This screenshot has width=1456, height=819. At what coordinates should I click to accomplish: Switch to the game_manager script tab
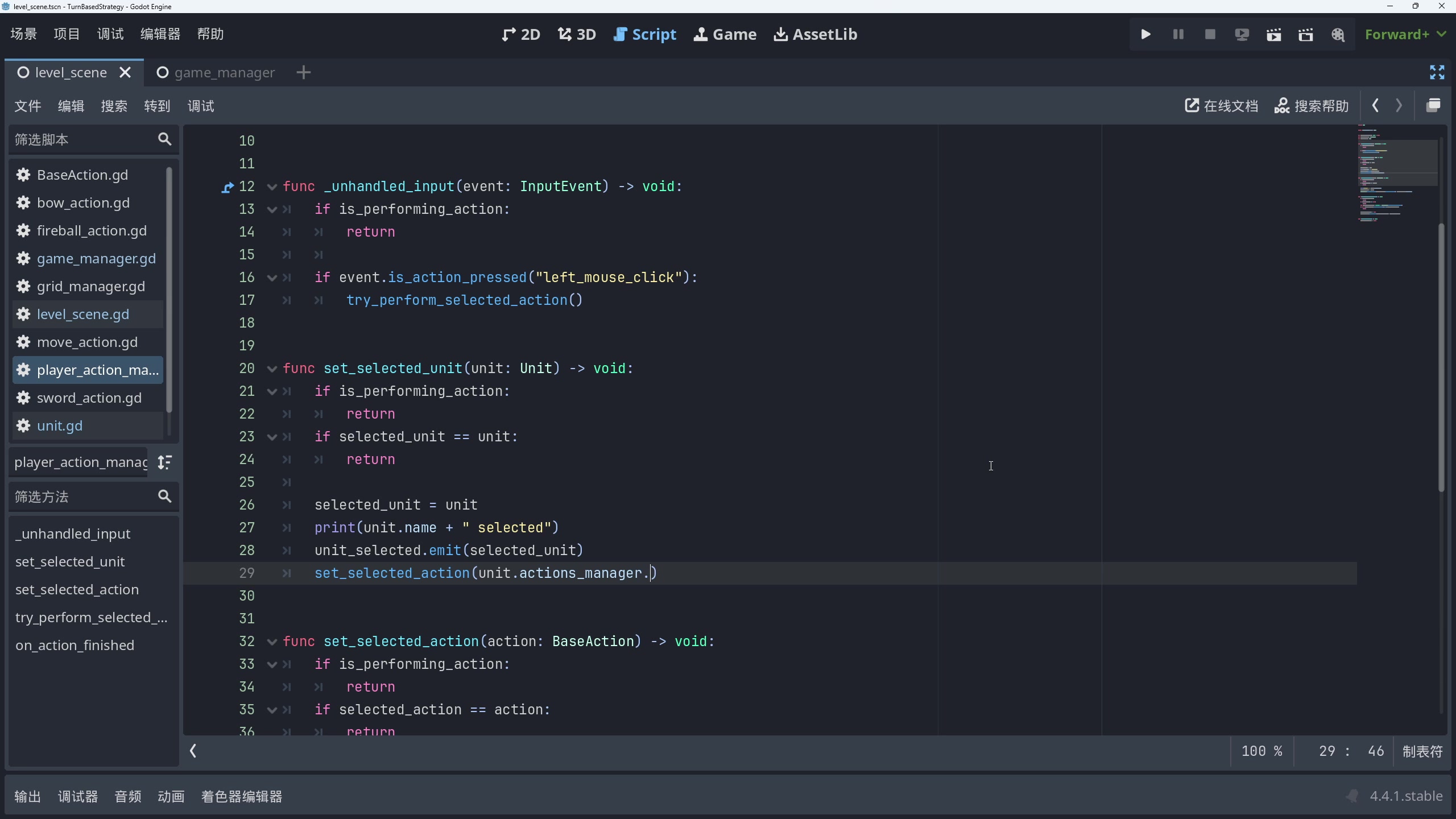pyautogui.click(x=224, y=72)
